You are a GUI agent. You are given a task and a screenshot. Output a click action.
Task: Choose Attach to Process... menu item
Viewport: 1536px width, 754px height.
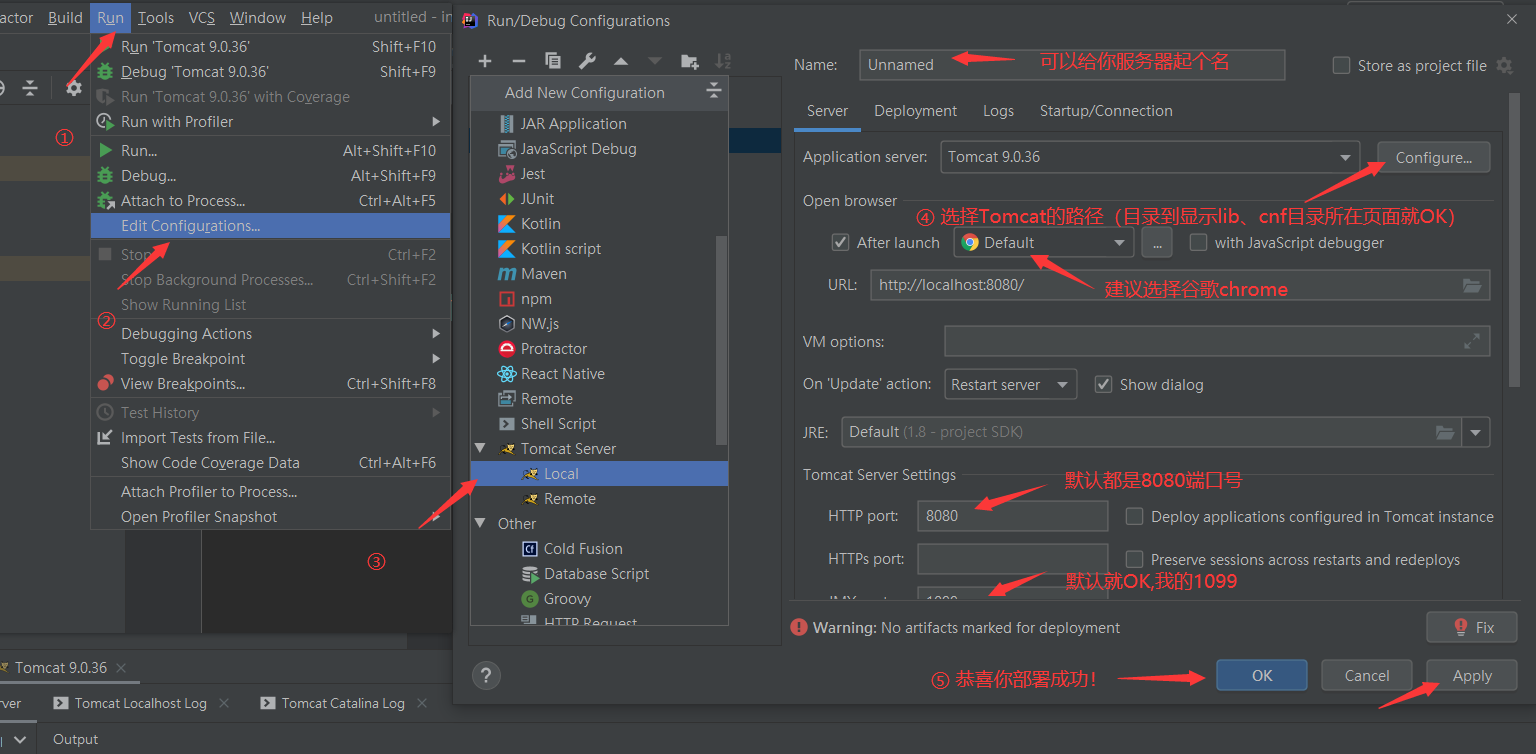click(270, 200)
